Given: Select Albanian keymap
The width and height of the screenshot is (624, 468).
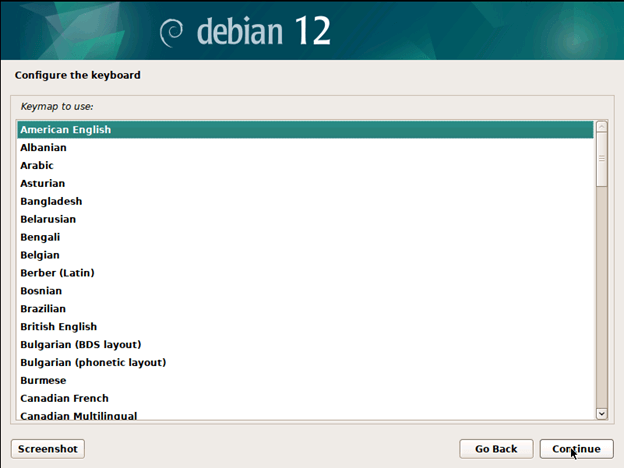Looking at the screenshot, I should pos(305,148).
